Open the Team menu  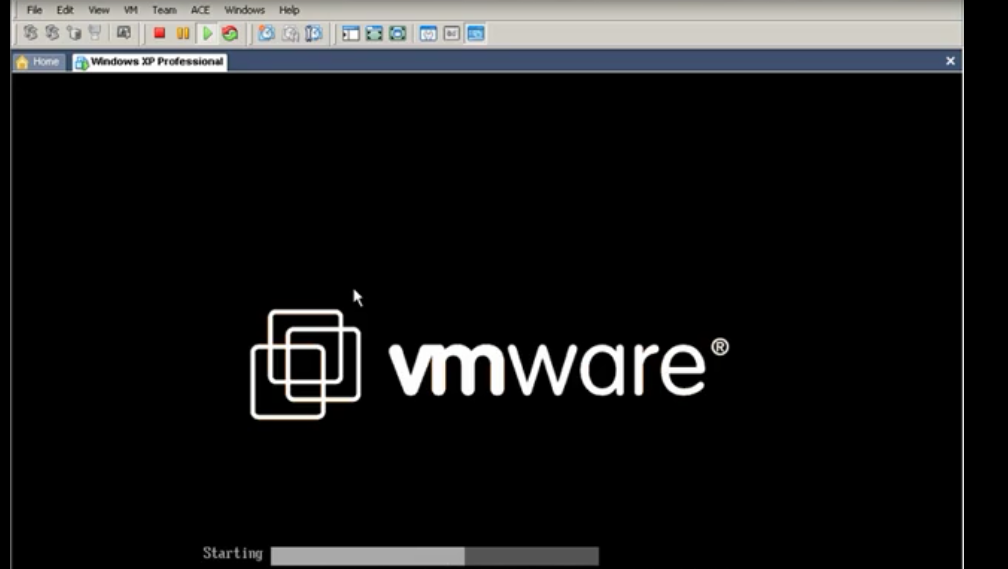164,10
